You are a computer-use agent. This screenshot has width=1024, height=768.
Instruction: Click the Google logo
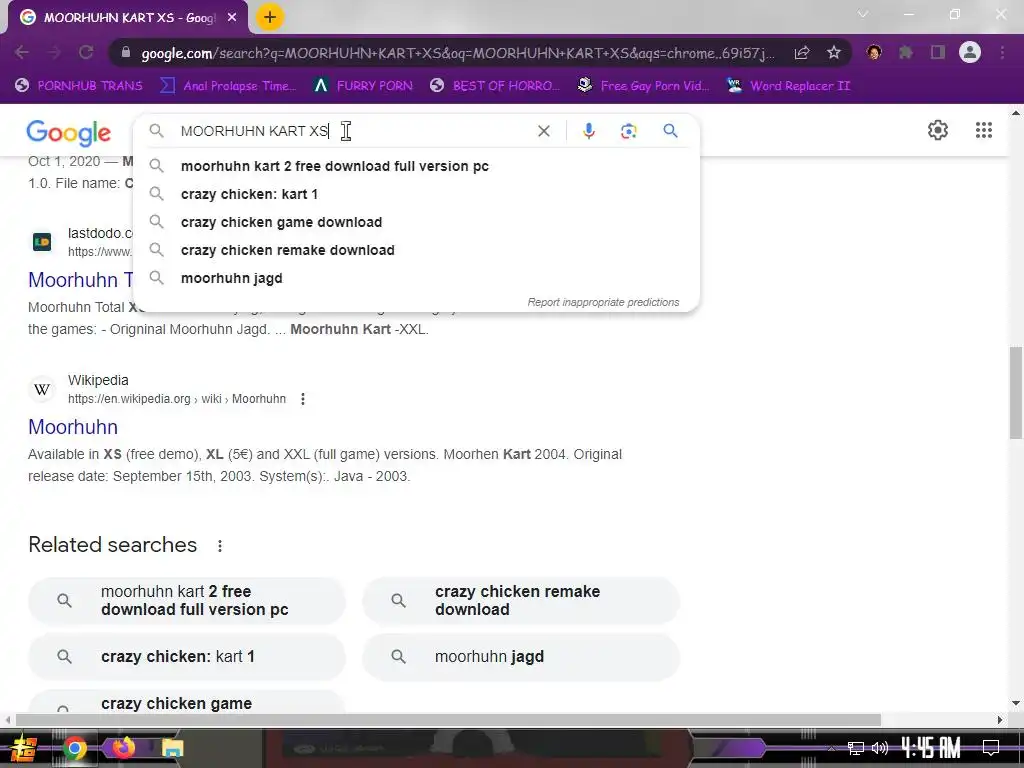click(x=69, y=133)
